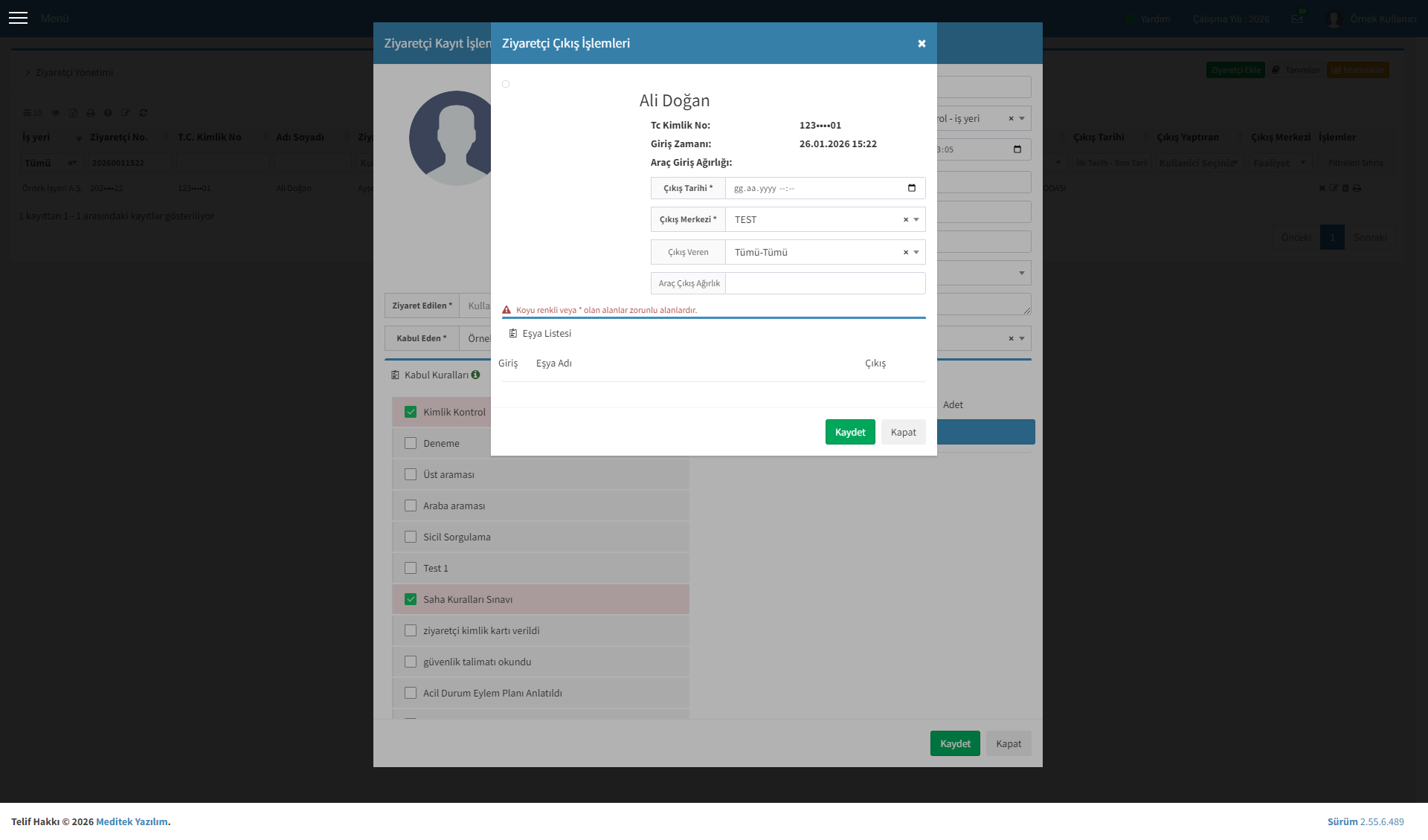
Task: Open the empty dropdown in the Kayıt form
Action: [x=983, y=273]
